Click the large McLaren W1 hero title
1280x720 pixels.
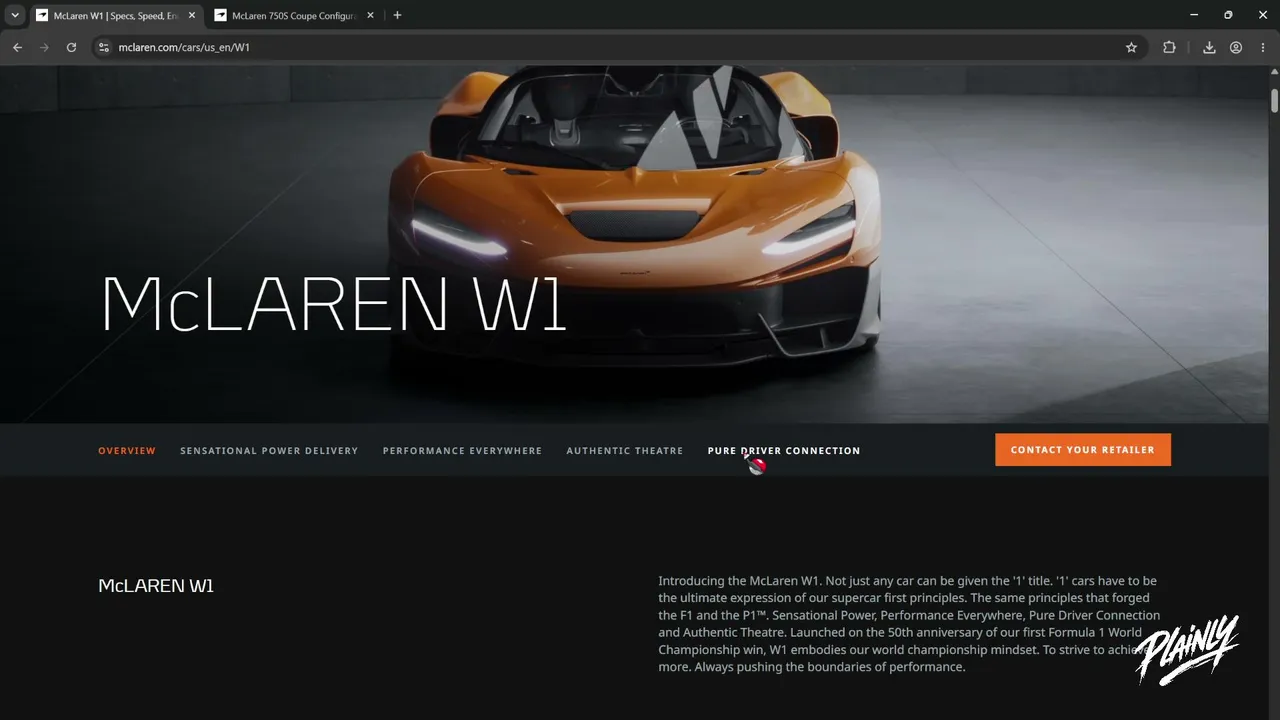click(334, 303)
